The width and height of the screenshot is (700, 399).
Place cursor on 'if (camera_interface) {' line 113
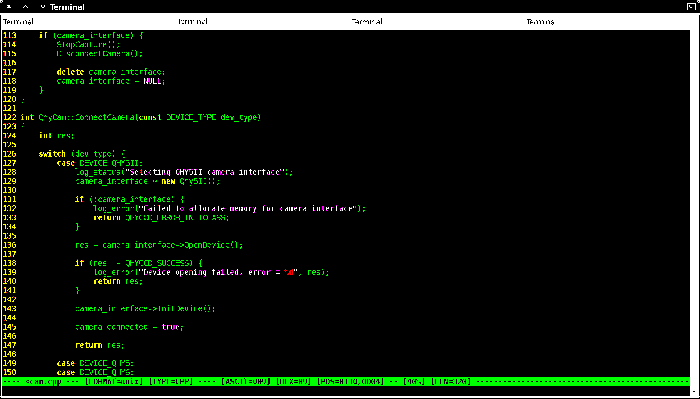pos(91,35)
